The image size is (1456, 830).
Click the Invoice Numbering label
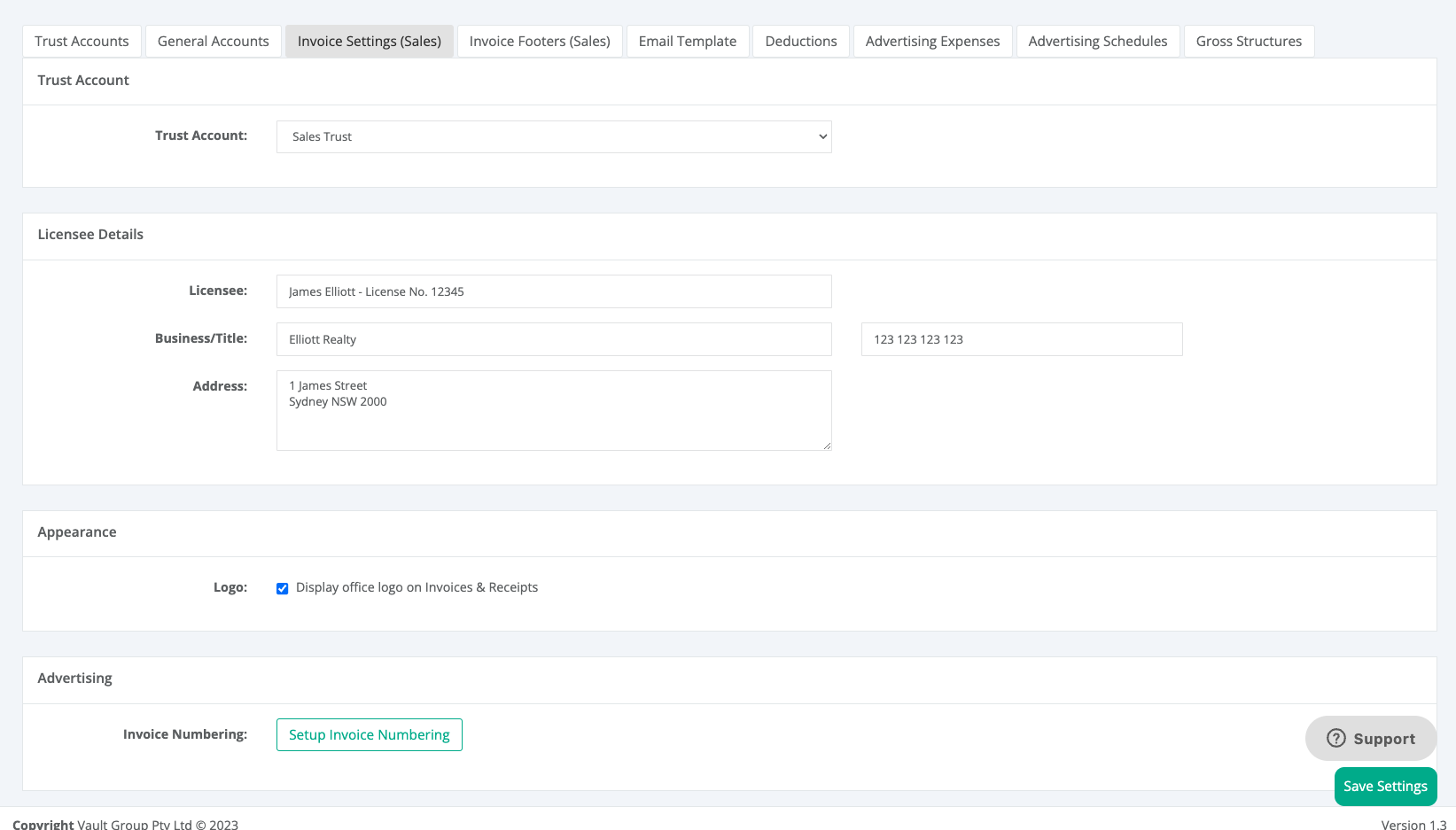coord(185,734)
